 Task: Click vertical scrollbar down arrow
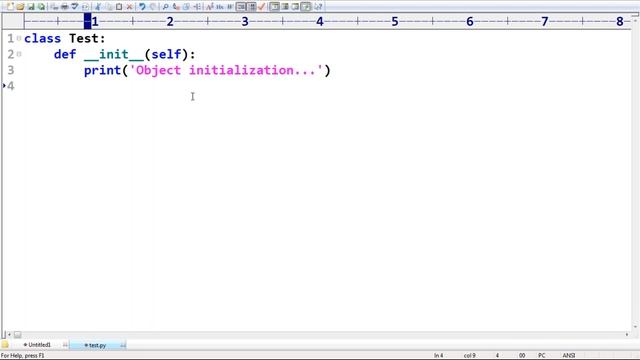point(635,327)
